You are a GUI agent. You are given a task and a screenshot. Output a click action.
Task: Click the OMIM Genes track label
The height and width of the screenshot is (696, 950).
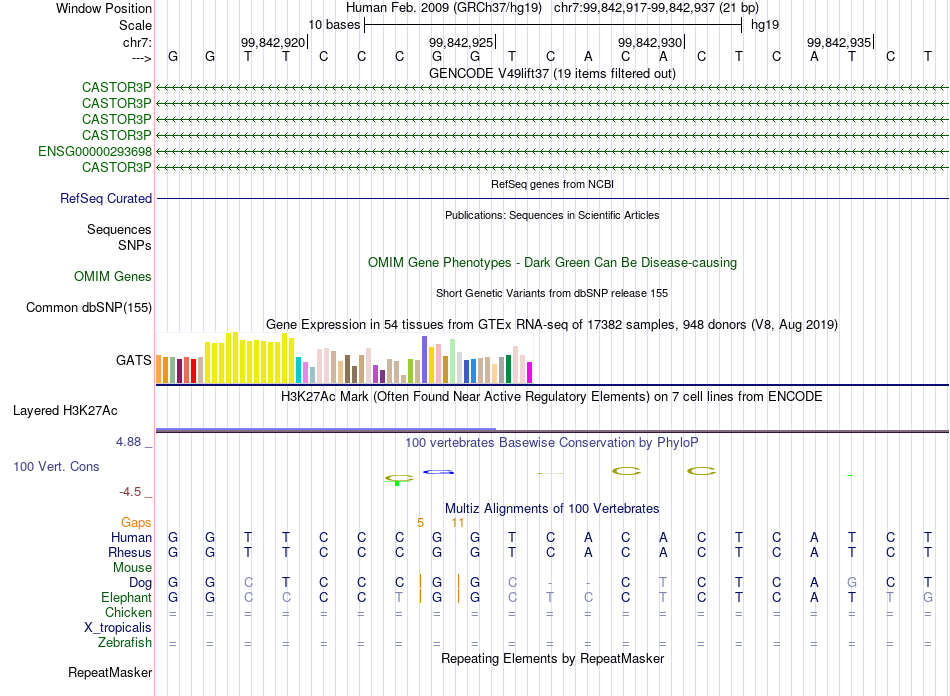pos(113,277)
